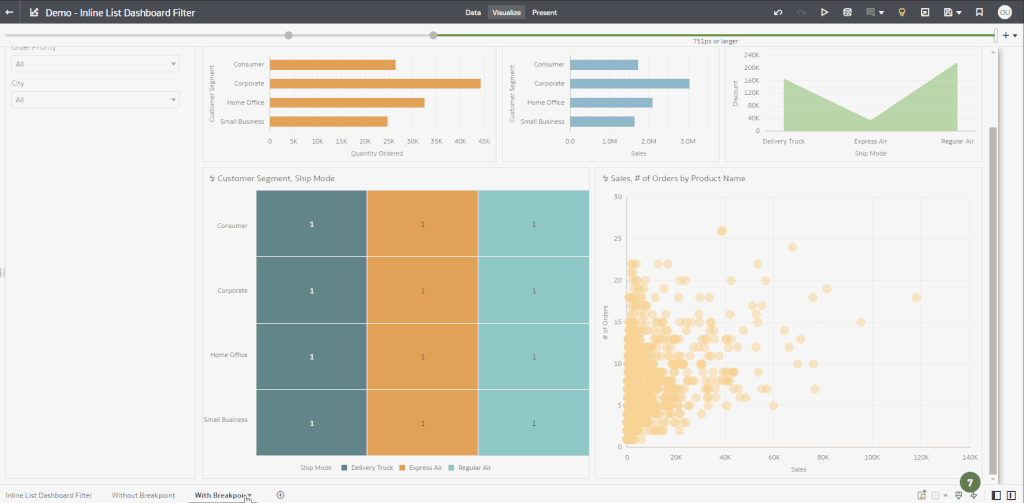This screenshot has width=1024, height=503.
Task: Add a new canvas with plus icon
Action: pos(281,495)
